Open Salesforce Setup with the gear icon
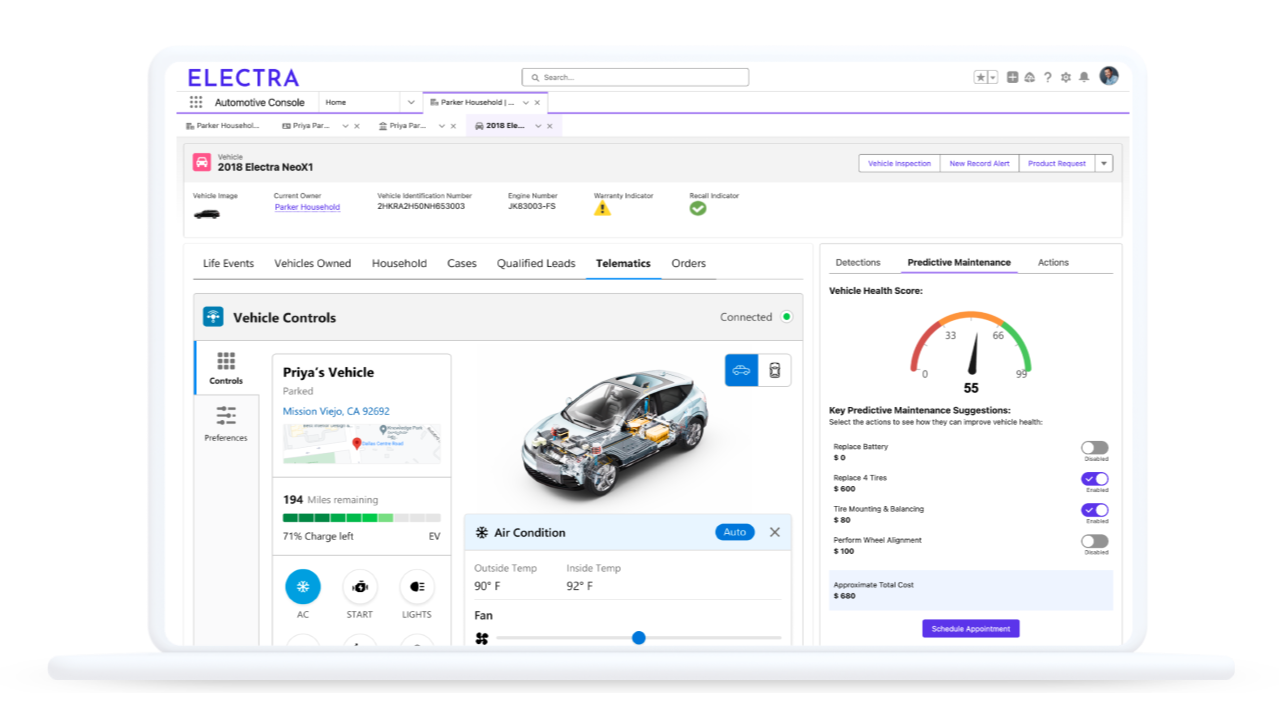Viewport: 1279px width, 719px height. pyautogui.click(x=1064, y=77)
